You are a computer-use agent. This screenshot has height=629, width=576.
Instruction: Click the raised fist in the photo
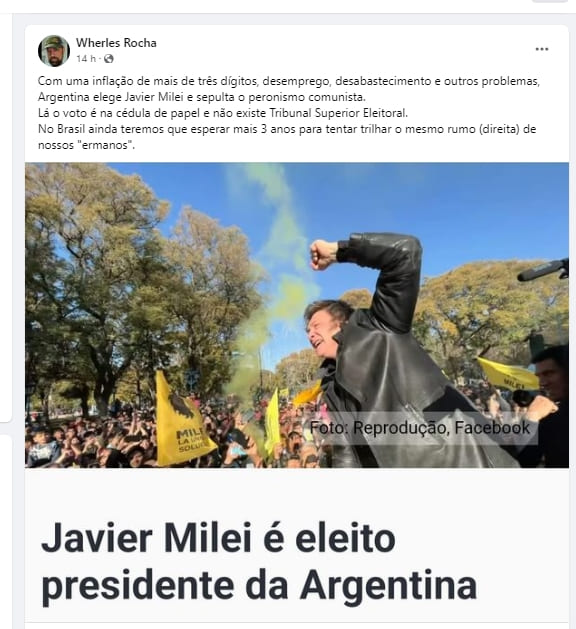click(x=324, y=254)
